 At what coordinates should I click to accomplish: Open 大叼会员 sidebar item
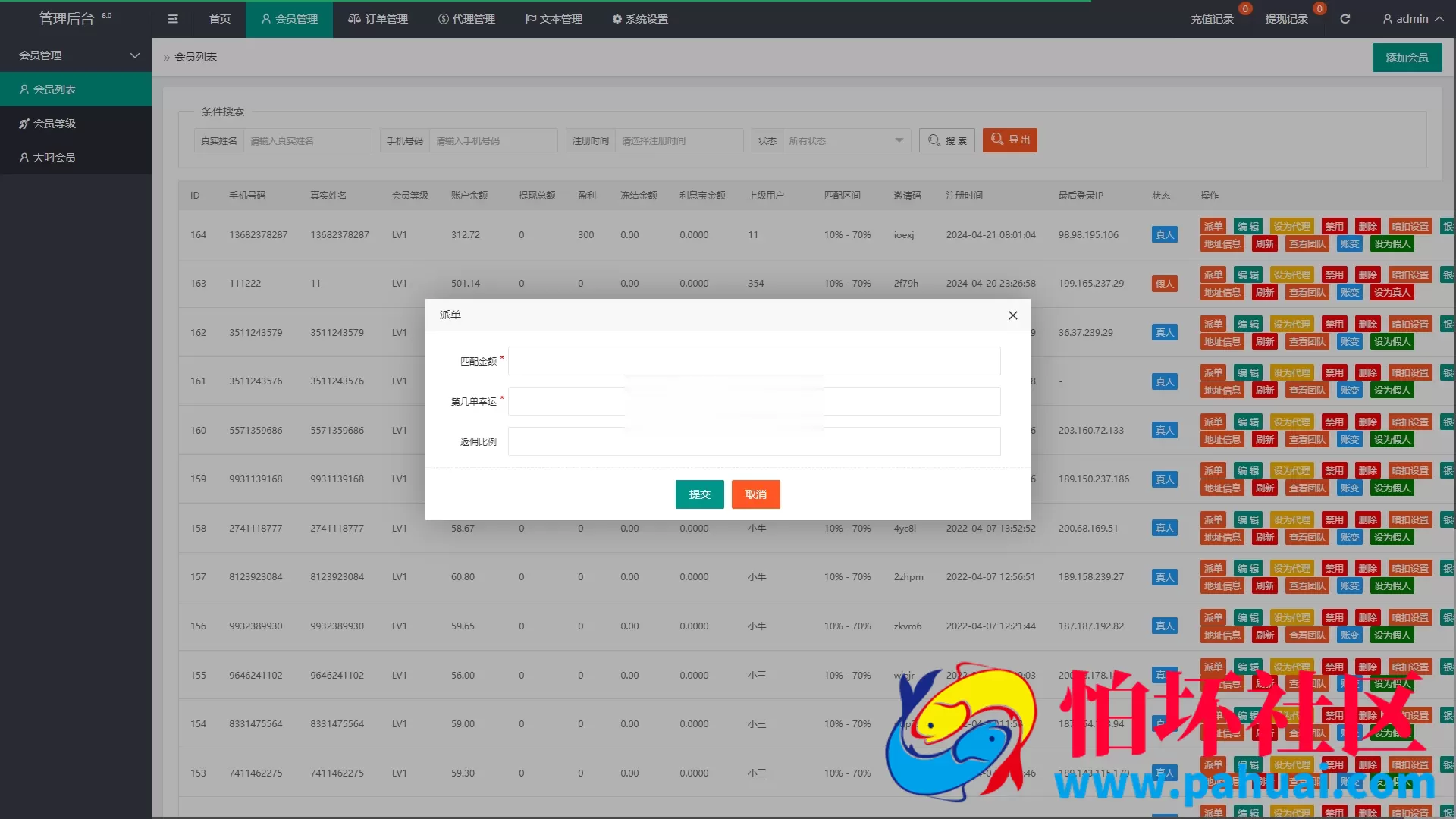[55, 158]
